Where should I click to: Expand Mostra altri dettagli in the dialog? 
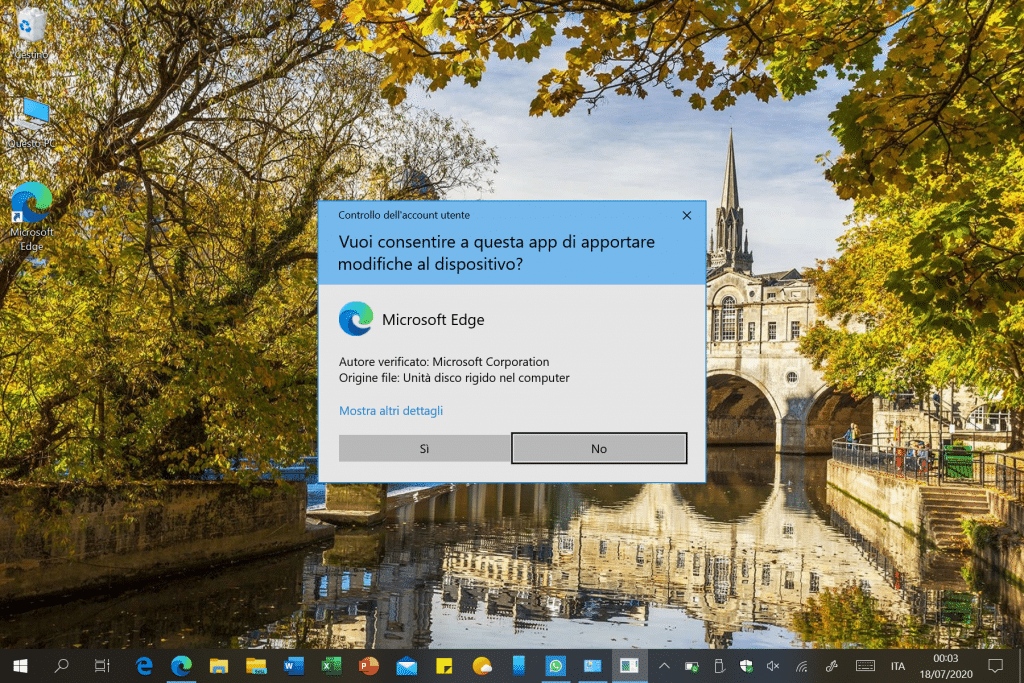391,411
